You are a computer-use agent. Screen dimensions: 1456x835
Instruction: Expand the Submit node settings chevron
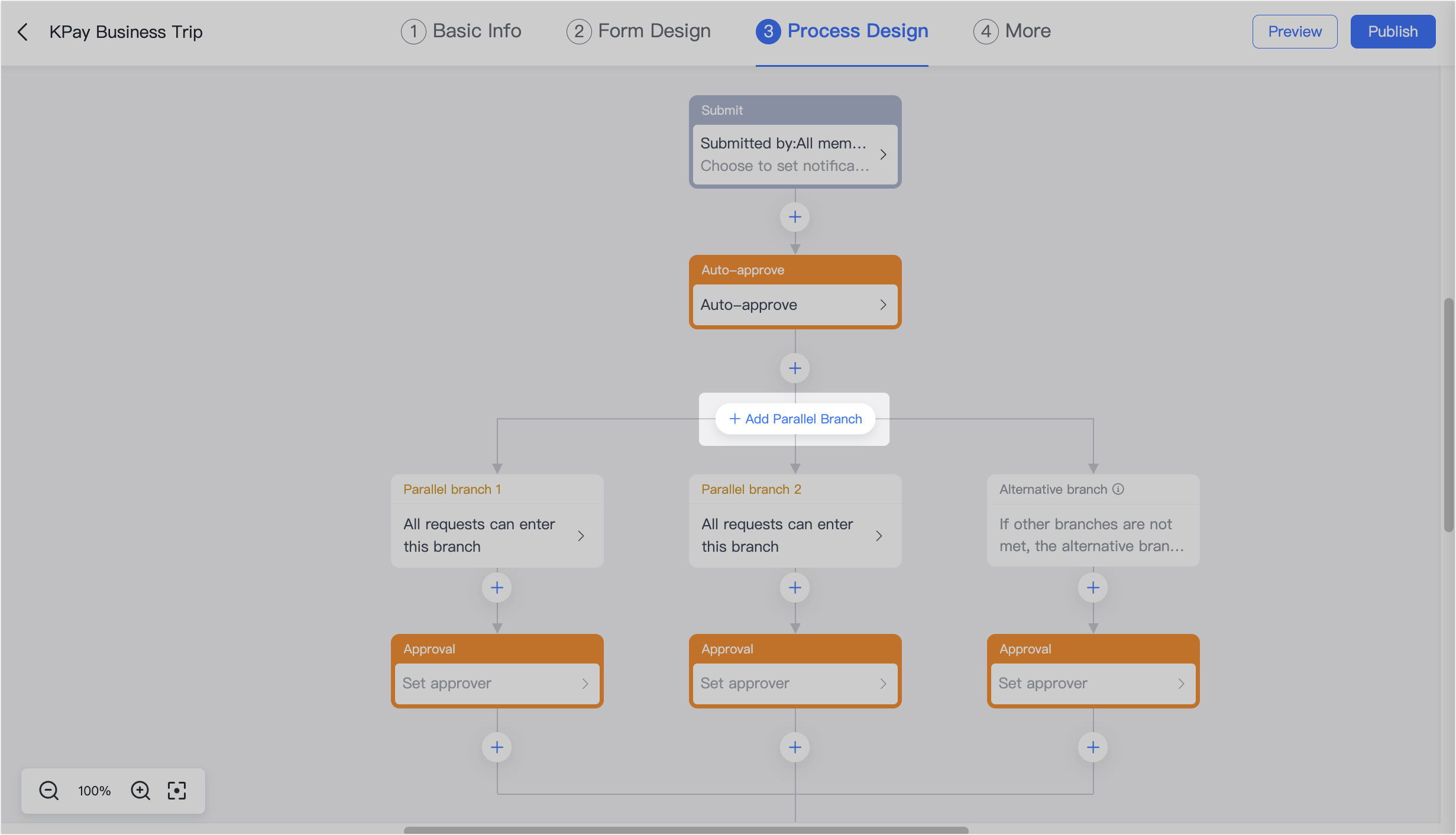point(883,154)
